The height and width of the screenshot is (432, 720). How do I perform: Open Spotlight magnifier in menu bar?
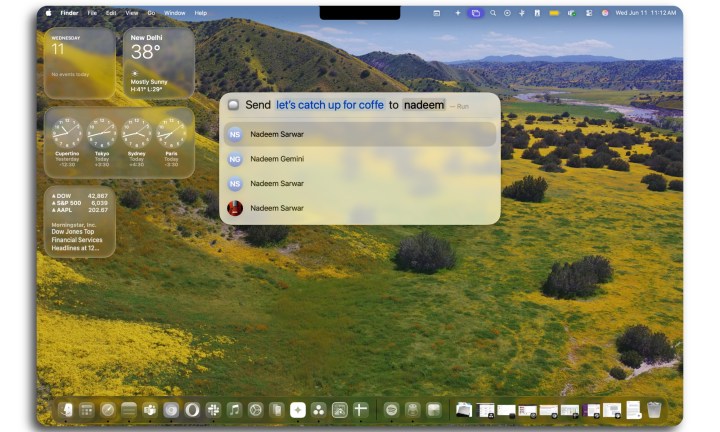coord(493,13)
